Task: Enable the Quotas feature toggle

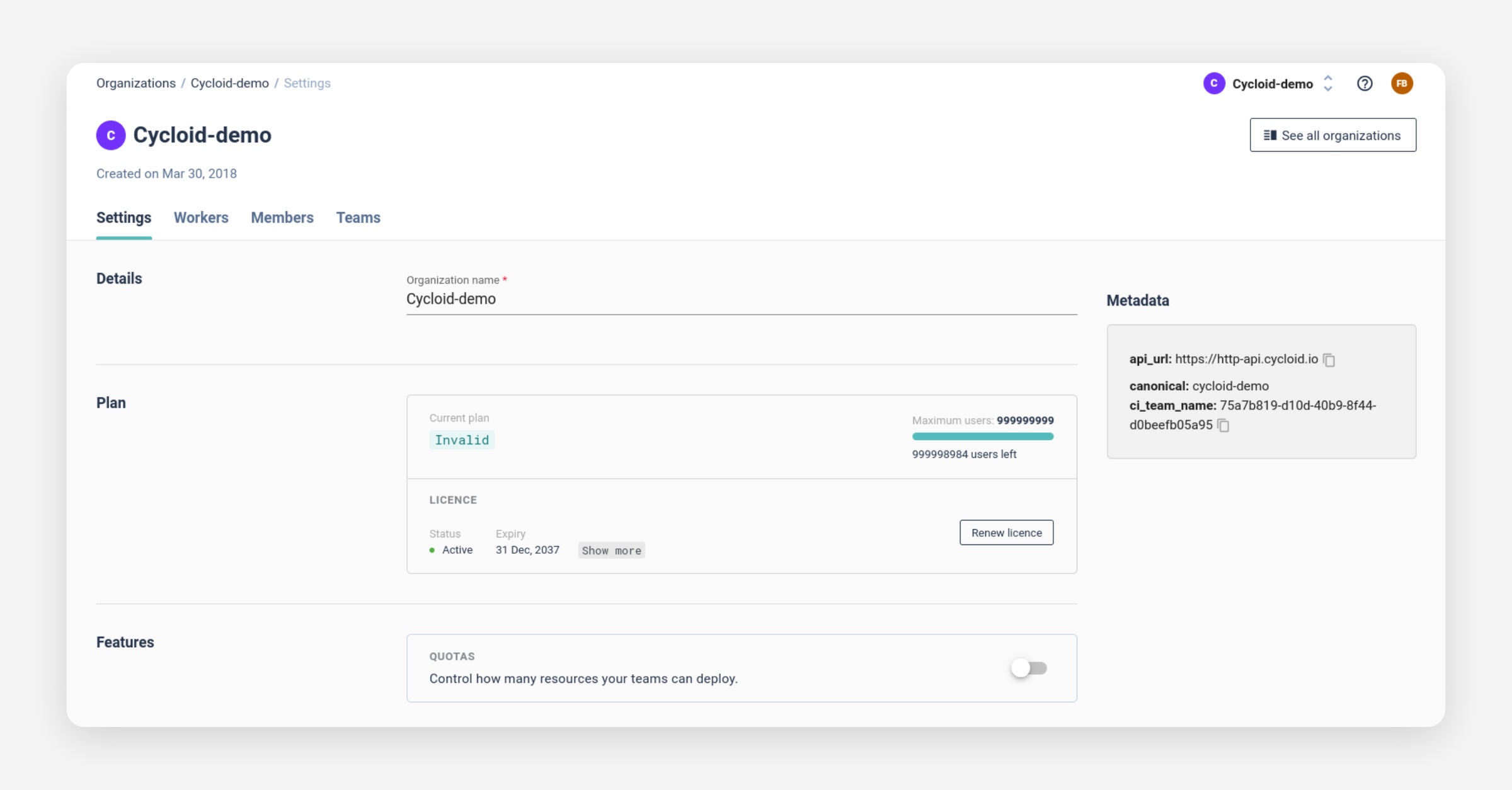Action: (x=1029, y=668)
